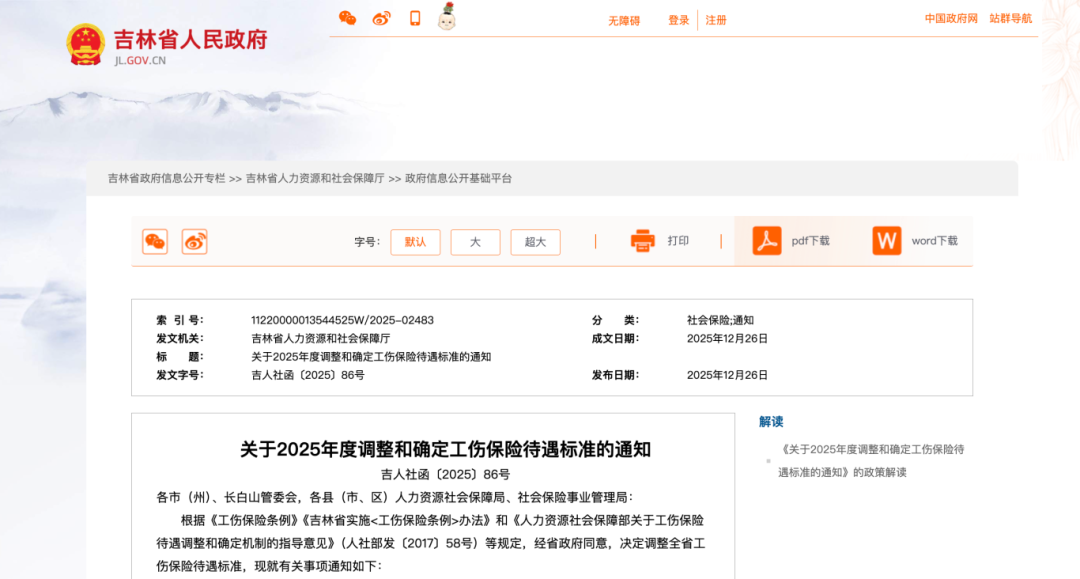
Task: Click the WeChat icon in top header
Action: click(347, 18)
